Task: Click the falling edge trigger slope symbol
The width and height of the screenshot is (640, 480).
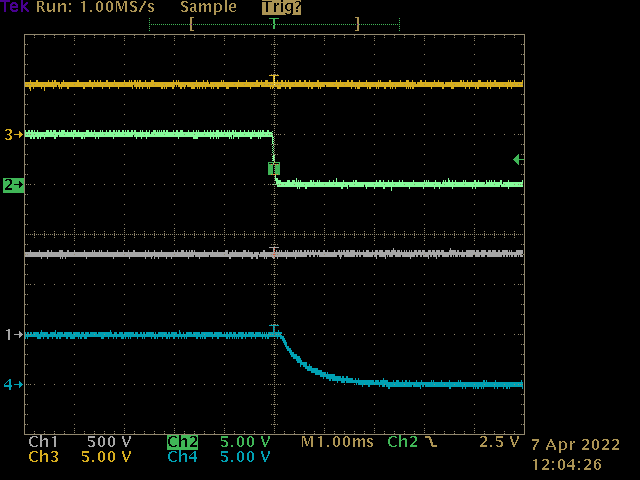Action: (x=431, y=442)
